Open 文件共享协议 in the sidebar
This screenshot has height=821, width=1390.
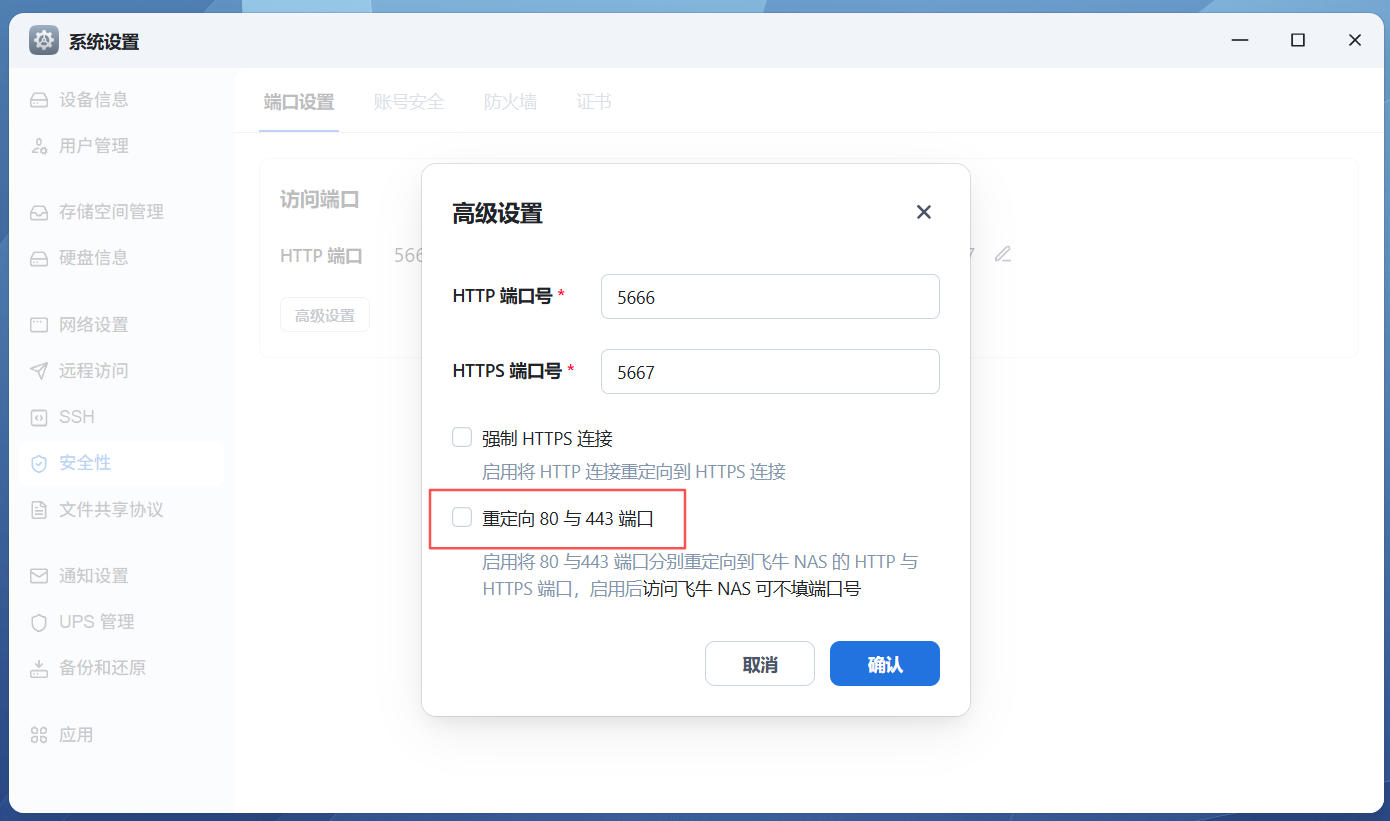coord(110,510)
